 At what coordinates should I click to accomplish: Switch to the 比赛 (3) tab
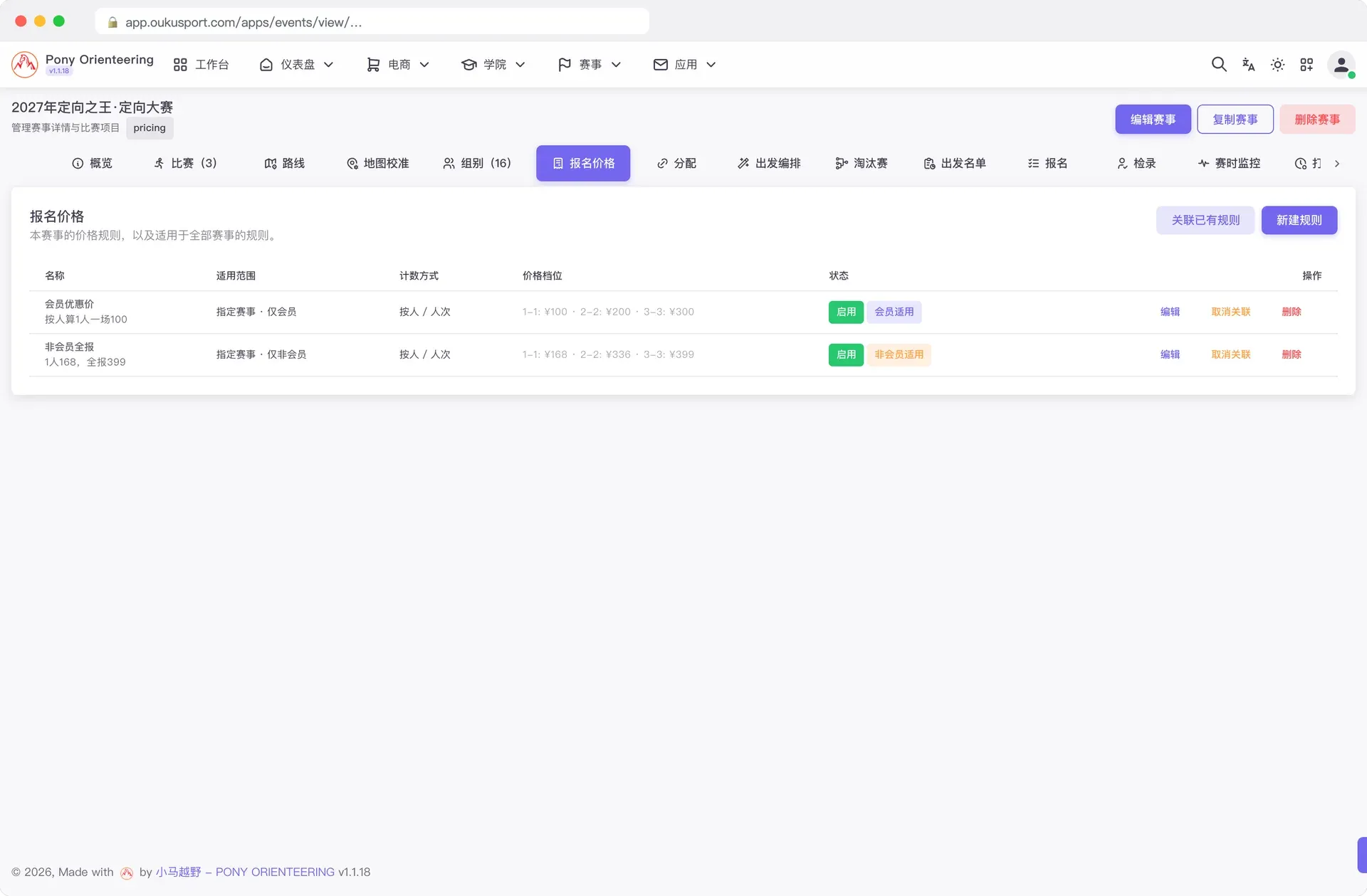pyautogui.click(x=185, y=164)
